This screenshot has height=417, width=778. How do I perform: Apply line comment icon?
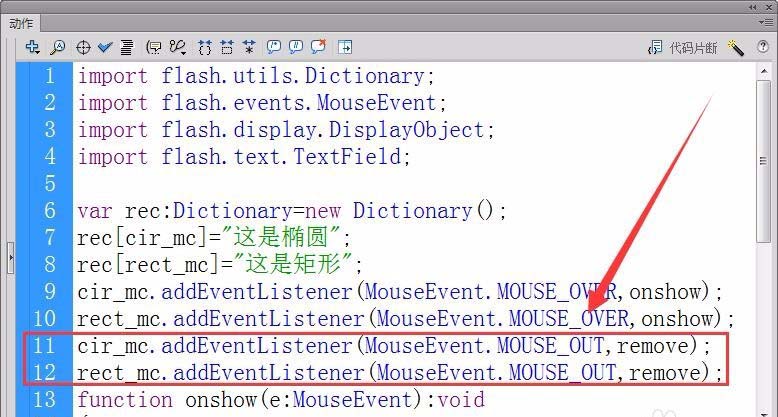(x=296, y=47)
